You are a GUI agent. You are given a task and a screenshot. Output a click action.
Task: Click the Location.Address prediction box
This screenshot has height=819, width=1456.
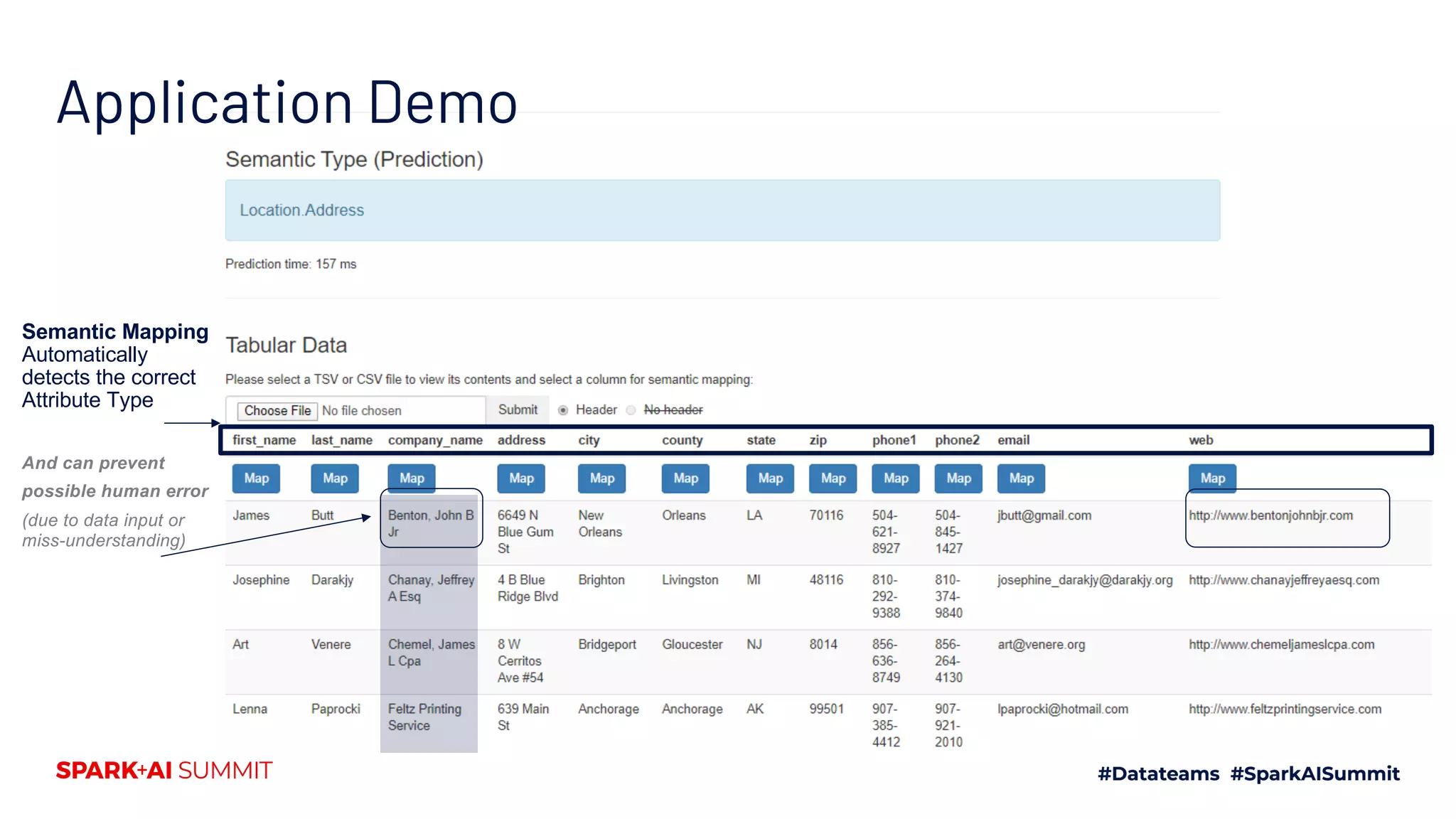click(722, 210)
